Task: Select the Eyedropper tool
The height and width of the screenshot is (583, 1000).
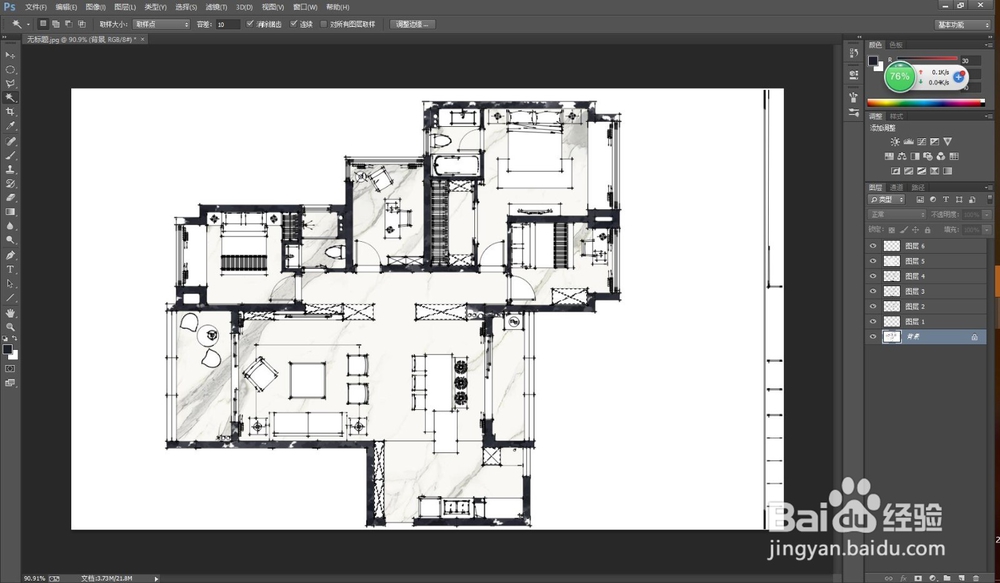Action: click(10, 126)
